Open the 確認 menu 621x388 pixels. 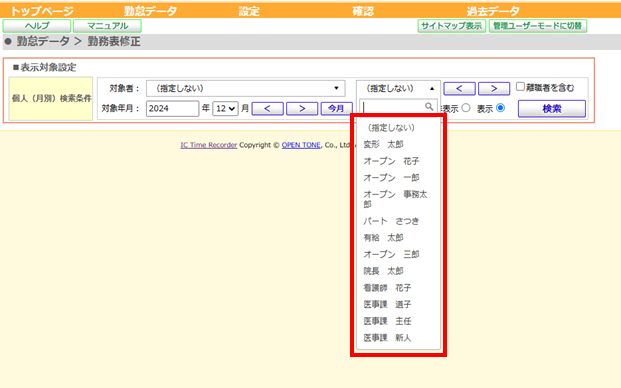[x=363, y=11]
